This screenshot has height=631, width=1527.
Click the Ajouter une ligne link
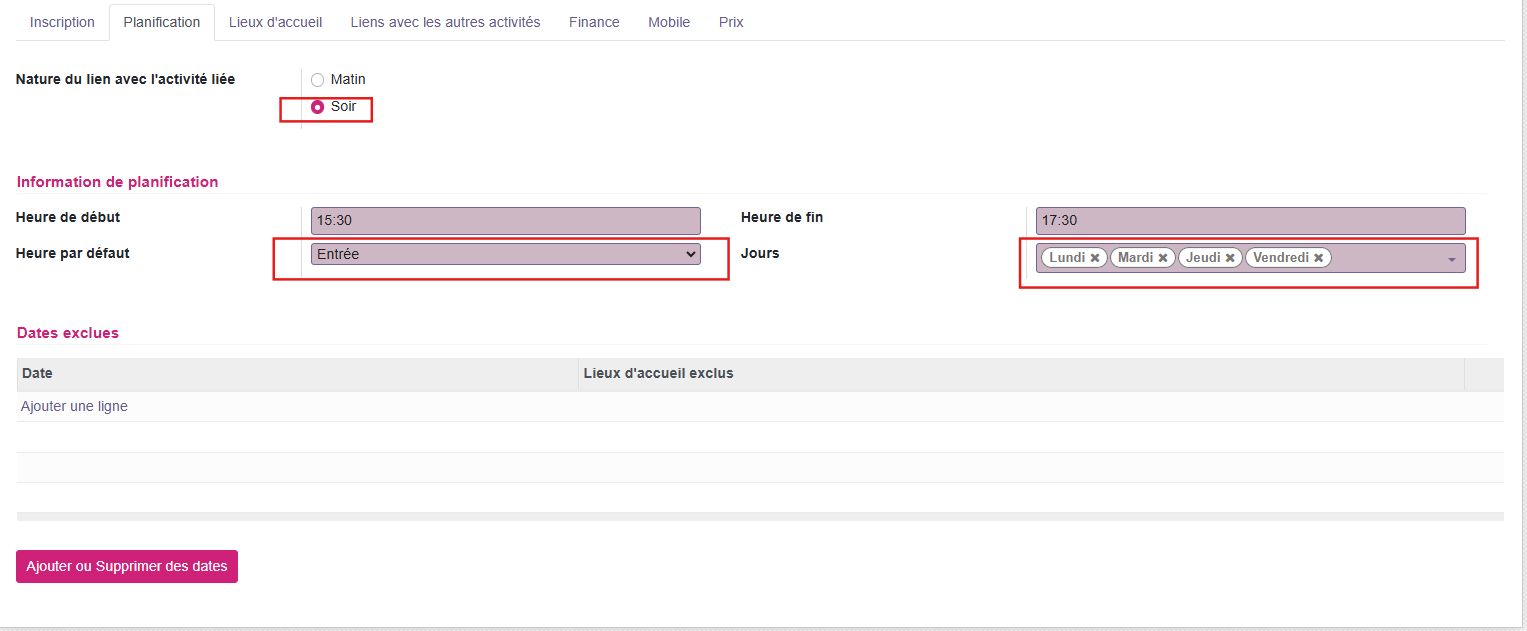click(x=74, y=407)
